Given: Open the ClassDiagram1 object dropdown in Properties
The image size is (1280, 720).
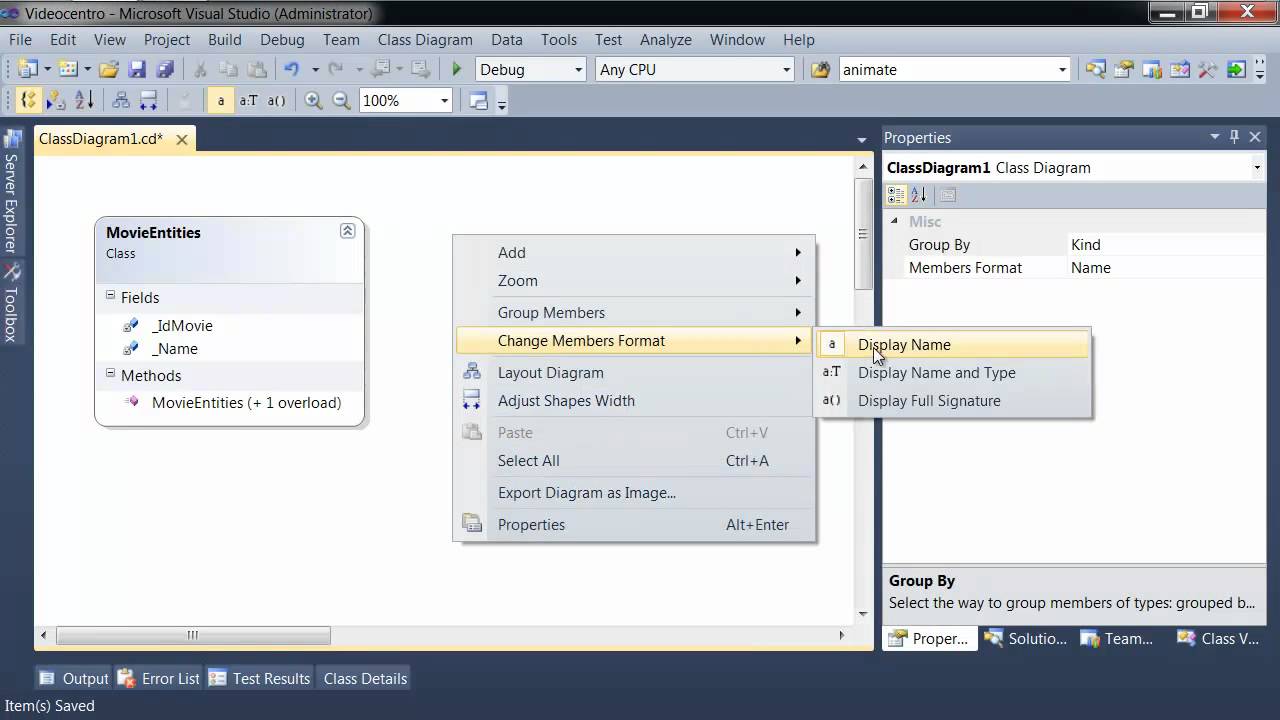Looking at the screenshot, I should [1257, 168].
